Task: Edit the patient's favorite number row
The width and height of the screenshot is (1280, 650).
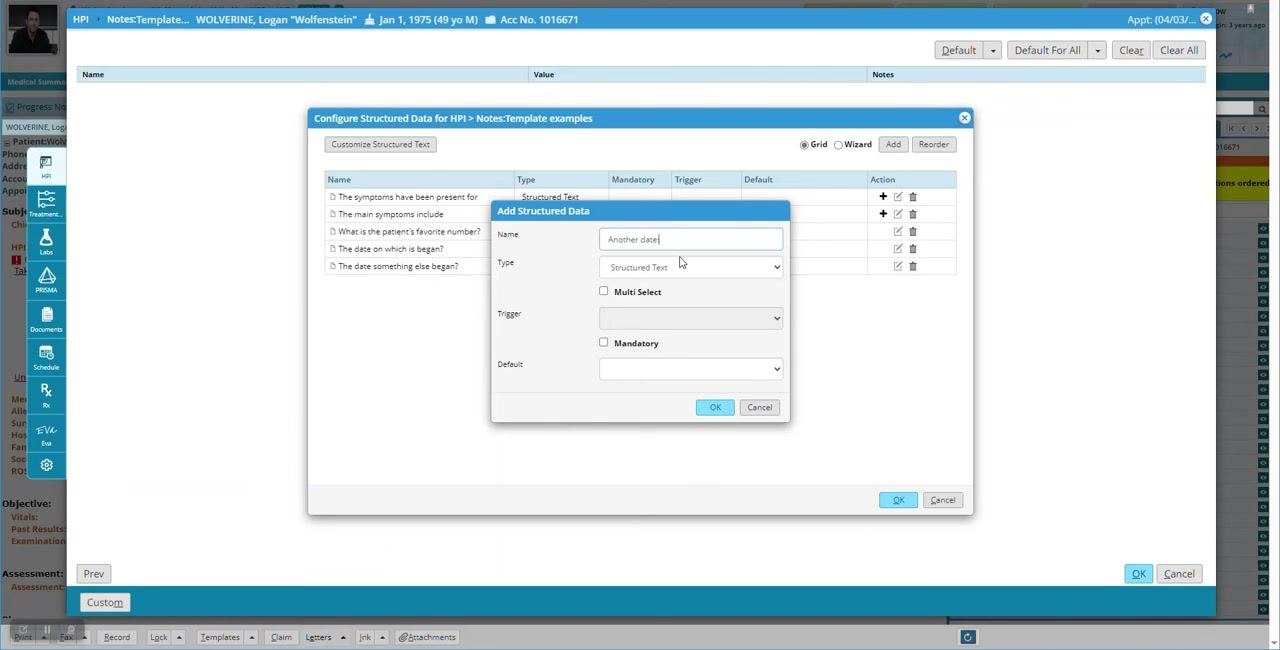Action: (x=898, y=231)
